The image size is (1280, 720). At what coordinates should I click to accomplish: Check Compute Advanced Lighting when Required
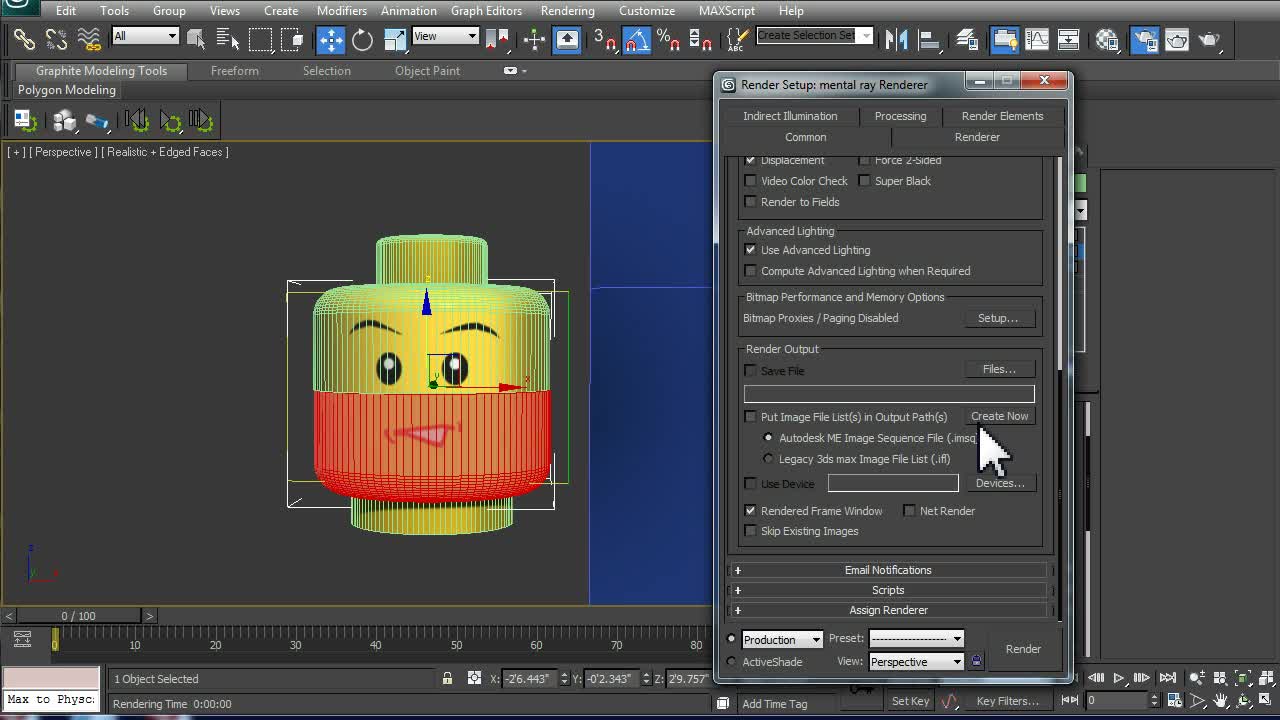pyautogui.click(x=750, y=271)
